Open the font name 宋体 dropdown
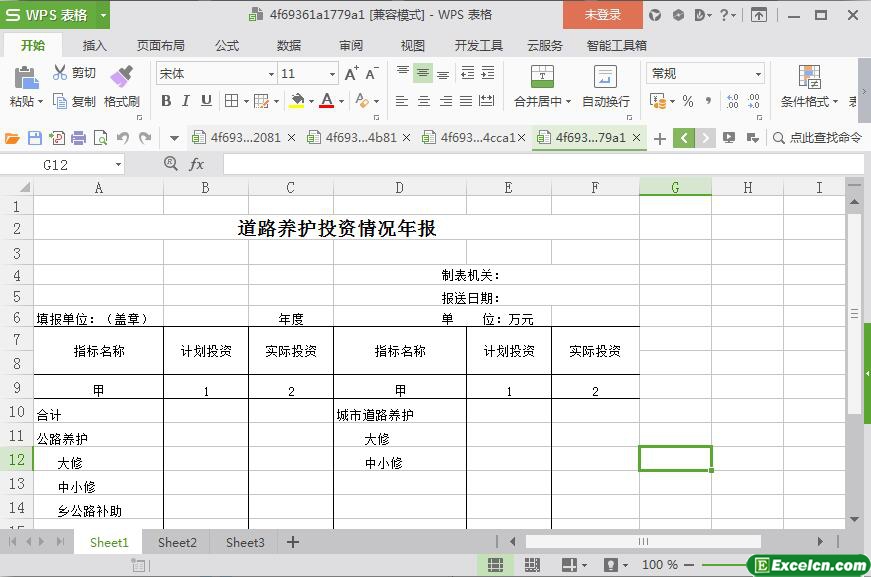Viewport: 871px width, 577px height. point(271,74)
